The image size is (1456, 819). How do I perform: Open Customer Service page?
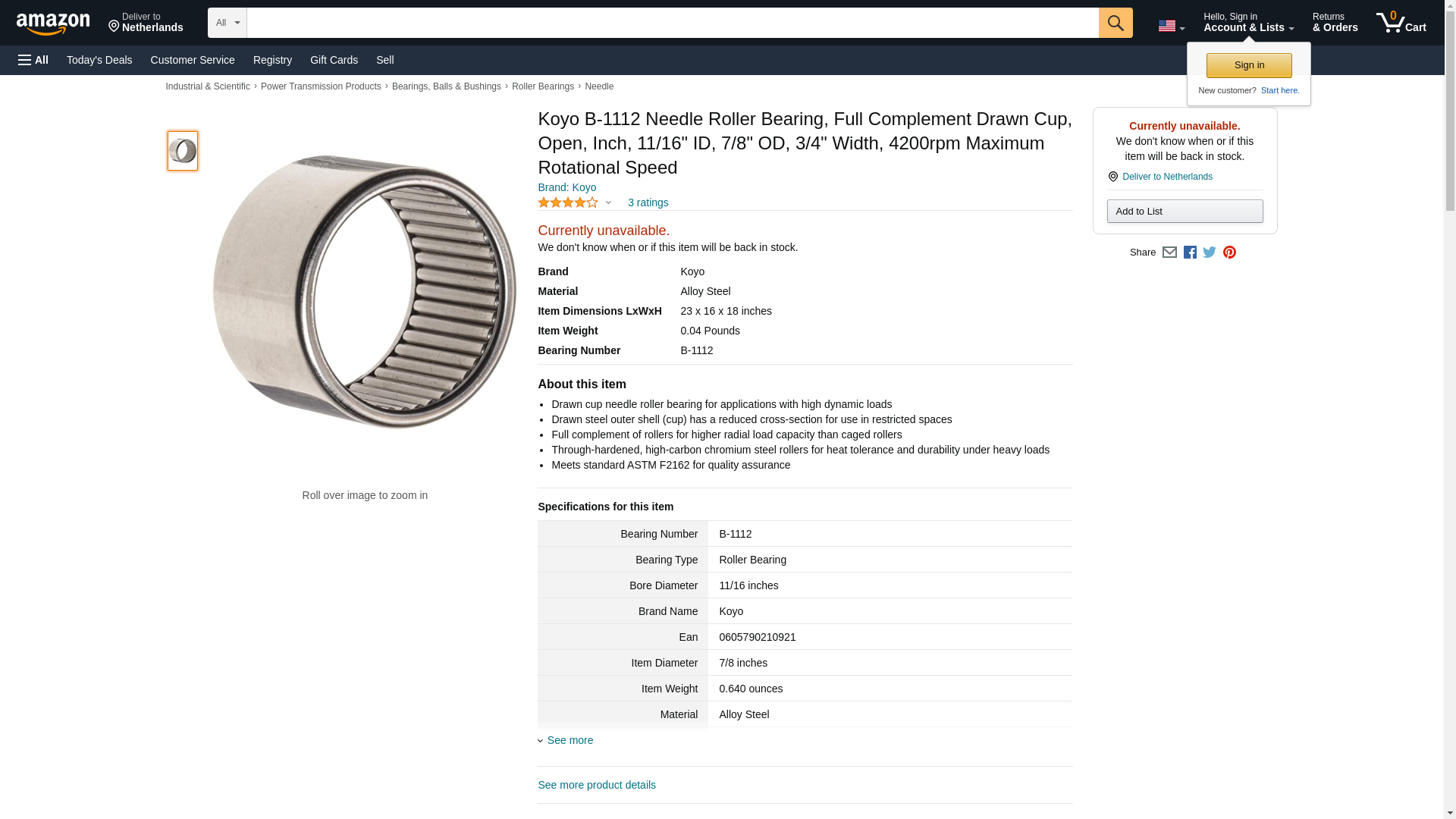(x=193, y=60)
